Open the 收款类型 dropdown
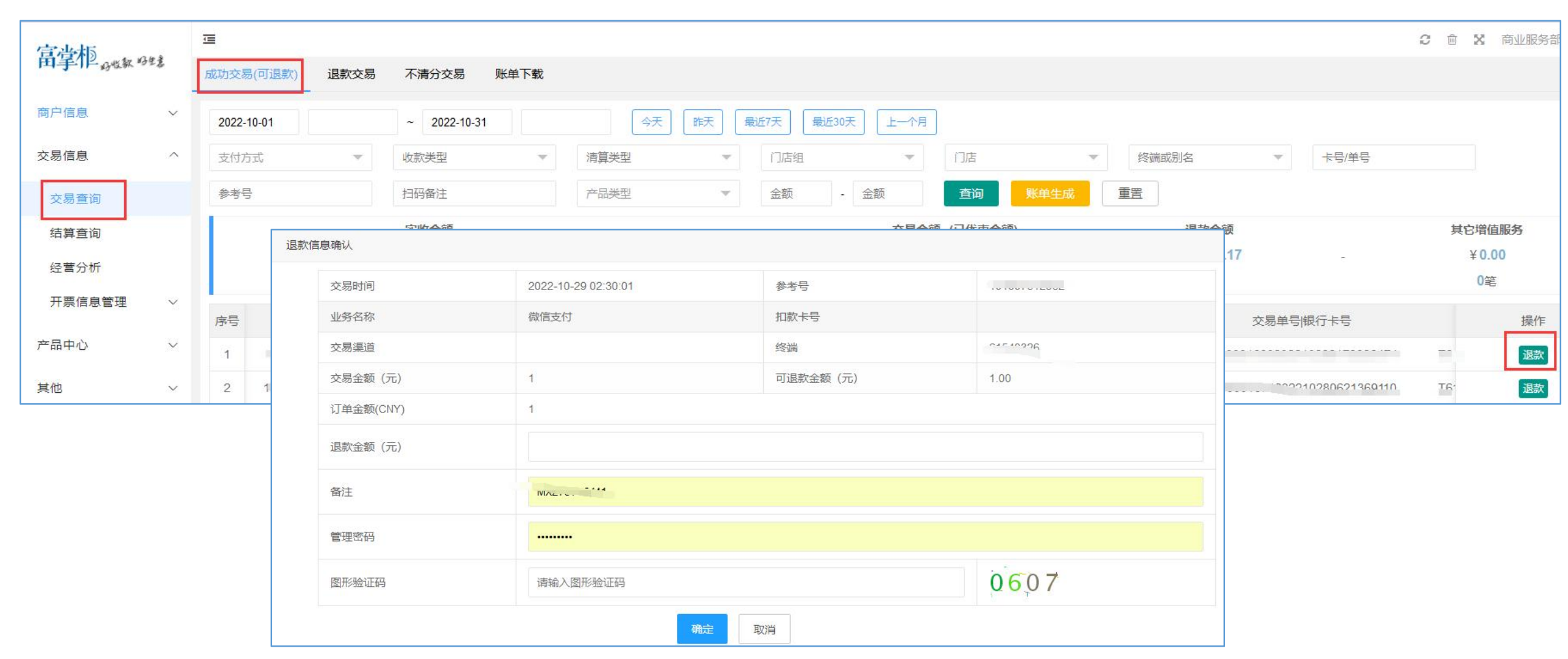The width and height of the screenshot is (1568, 659). pyautogui.click(x=474, y=157)
